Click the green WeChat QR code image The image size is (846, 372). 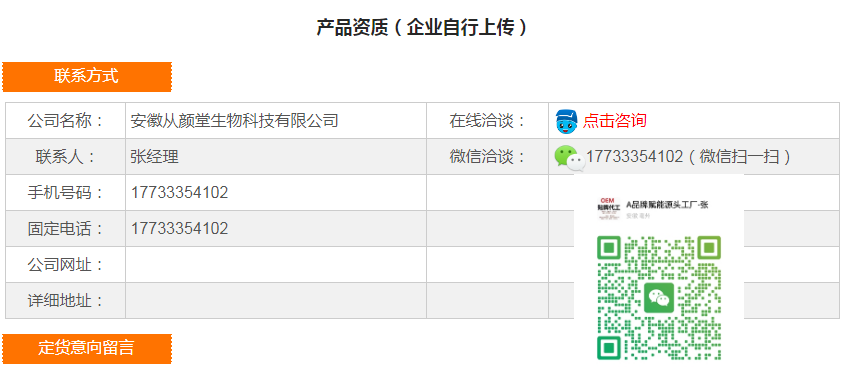659,297
